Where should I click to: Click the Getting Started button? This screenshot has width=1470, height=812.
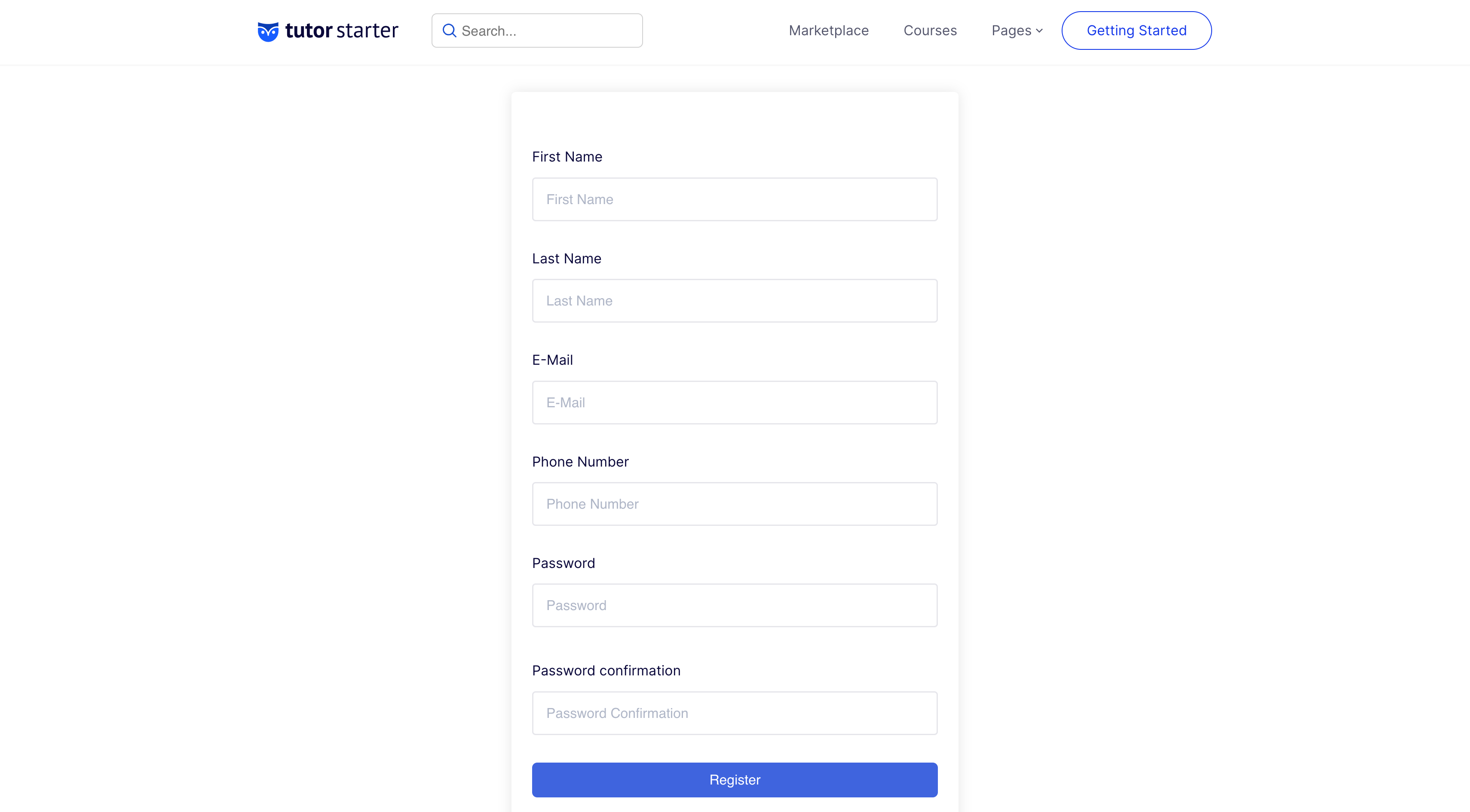(1136, 30)
